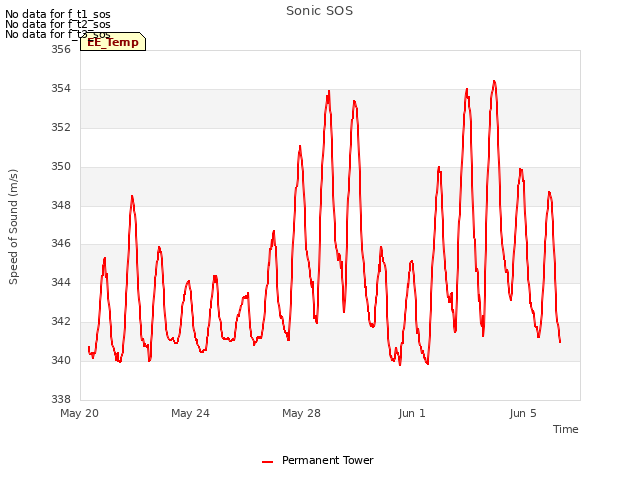Image resolution: width=640 pixels, height=480 pixels.
Task: Click the EE_Temp annotation label
Action: point(113,42)
